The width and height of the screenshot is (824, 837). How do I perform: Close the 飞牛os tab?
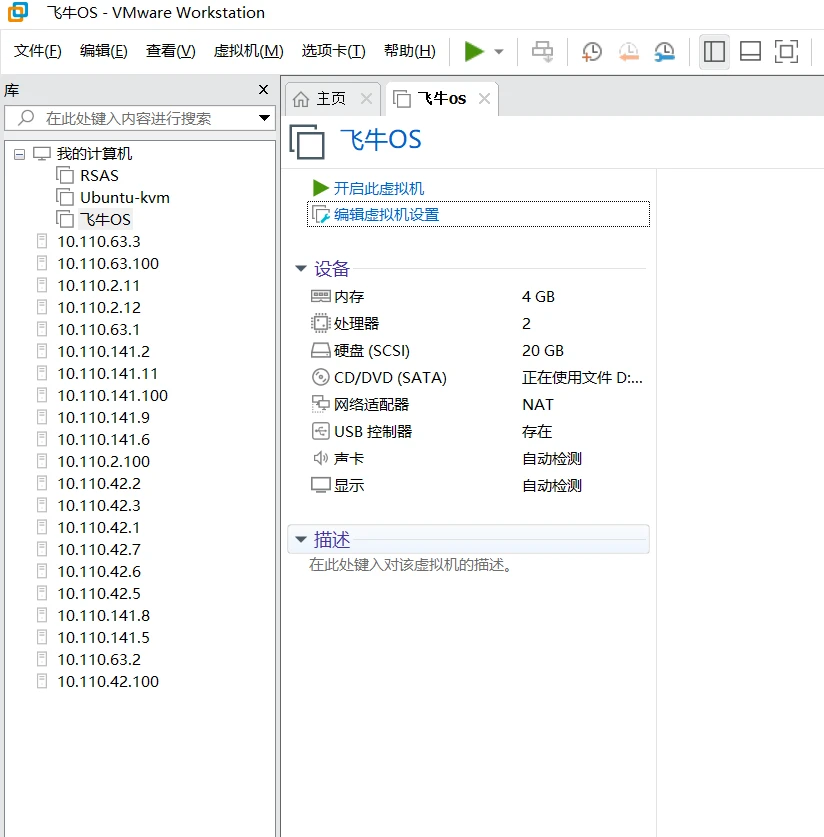tap(484, 99)
